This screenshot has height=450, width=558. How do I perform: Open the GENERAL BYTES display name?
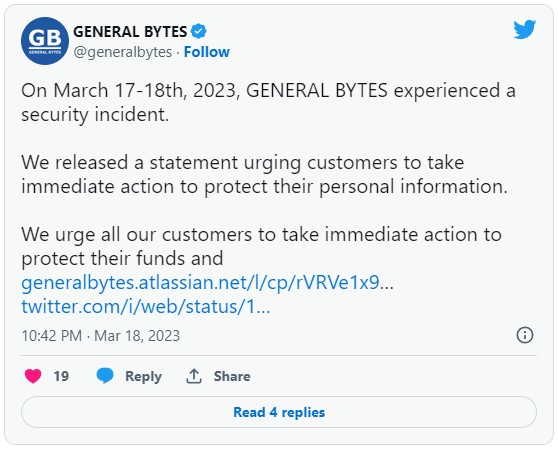(130, 32)
